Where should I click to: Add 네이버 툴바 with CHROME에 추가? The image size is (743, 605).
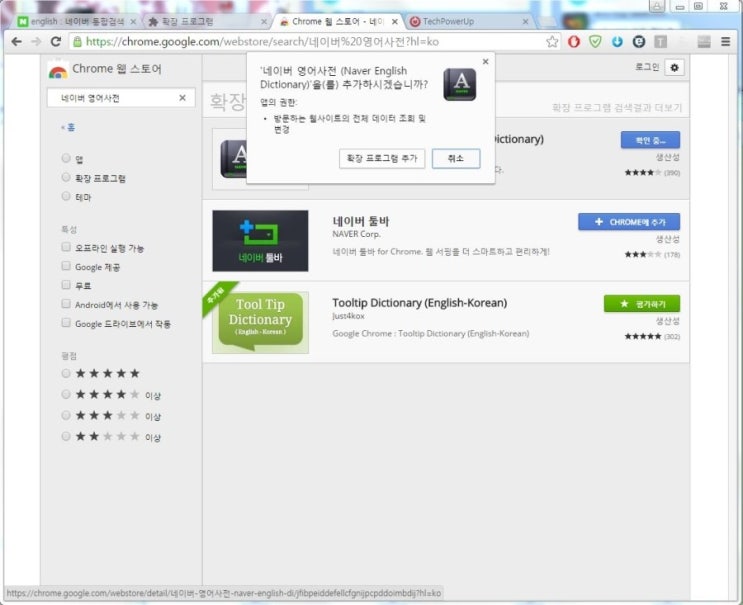pos(629,222)
